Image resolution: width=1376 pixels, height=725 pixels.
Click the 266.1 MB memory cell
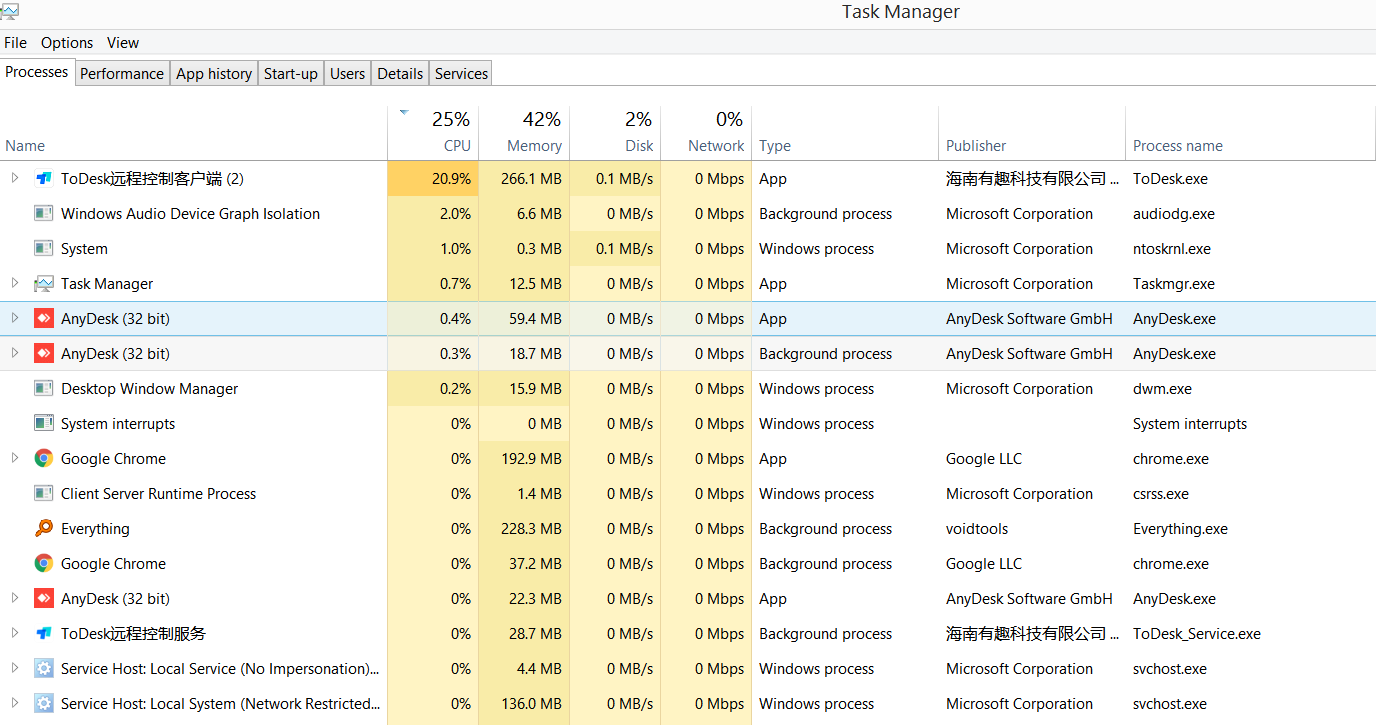point(524,179)
